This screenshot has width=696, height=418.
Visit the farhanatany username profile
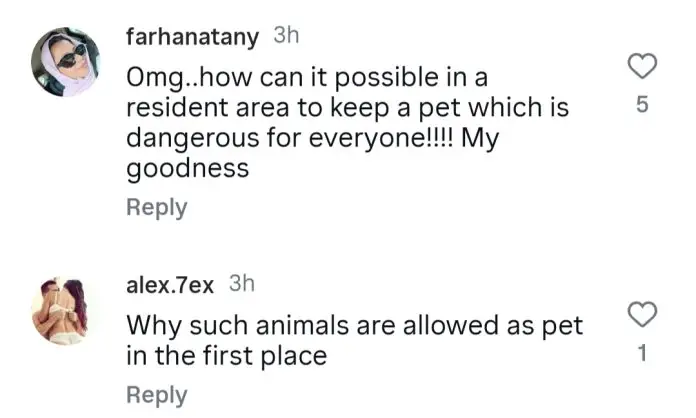point(193,37)
